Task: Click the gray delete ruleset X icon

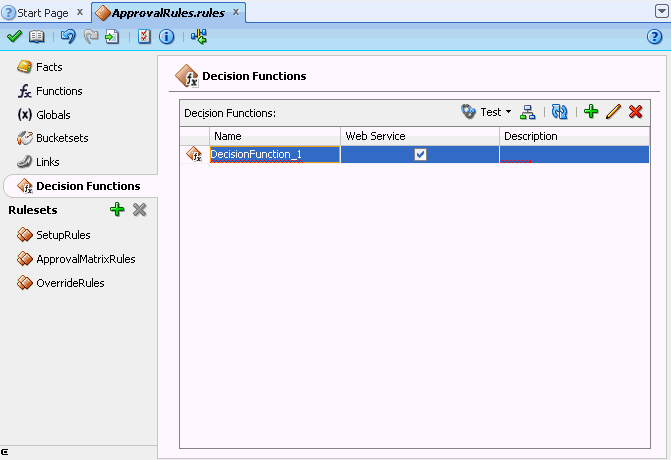Action: pyautogui.click(x=140, y=210)
